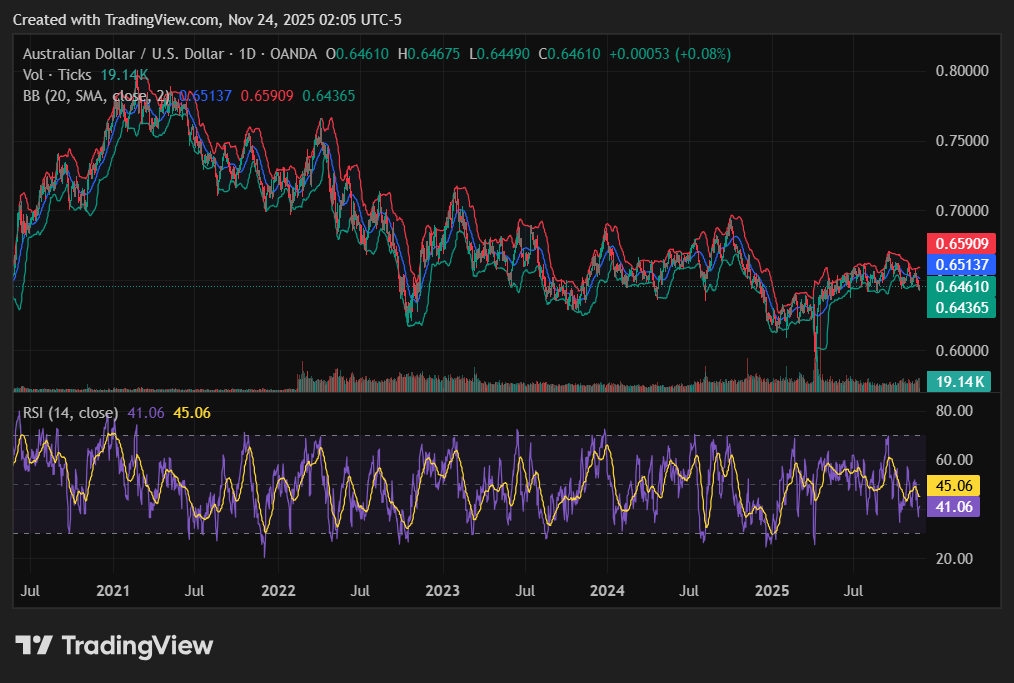Image resolution: width=1014 pixels, height=683 pixels.
Task: Click the 0.64610 current price tag
Action: (x=960, y=287)
